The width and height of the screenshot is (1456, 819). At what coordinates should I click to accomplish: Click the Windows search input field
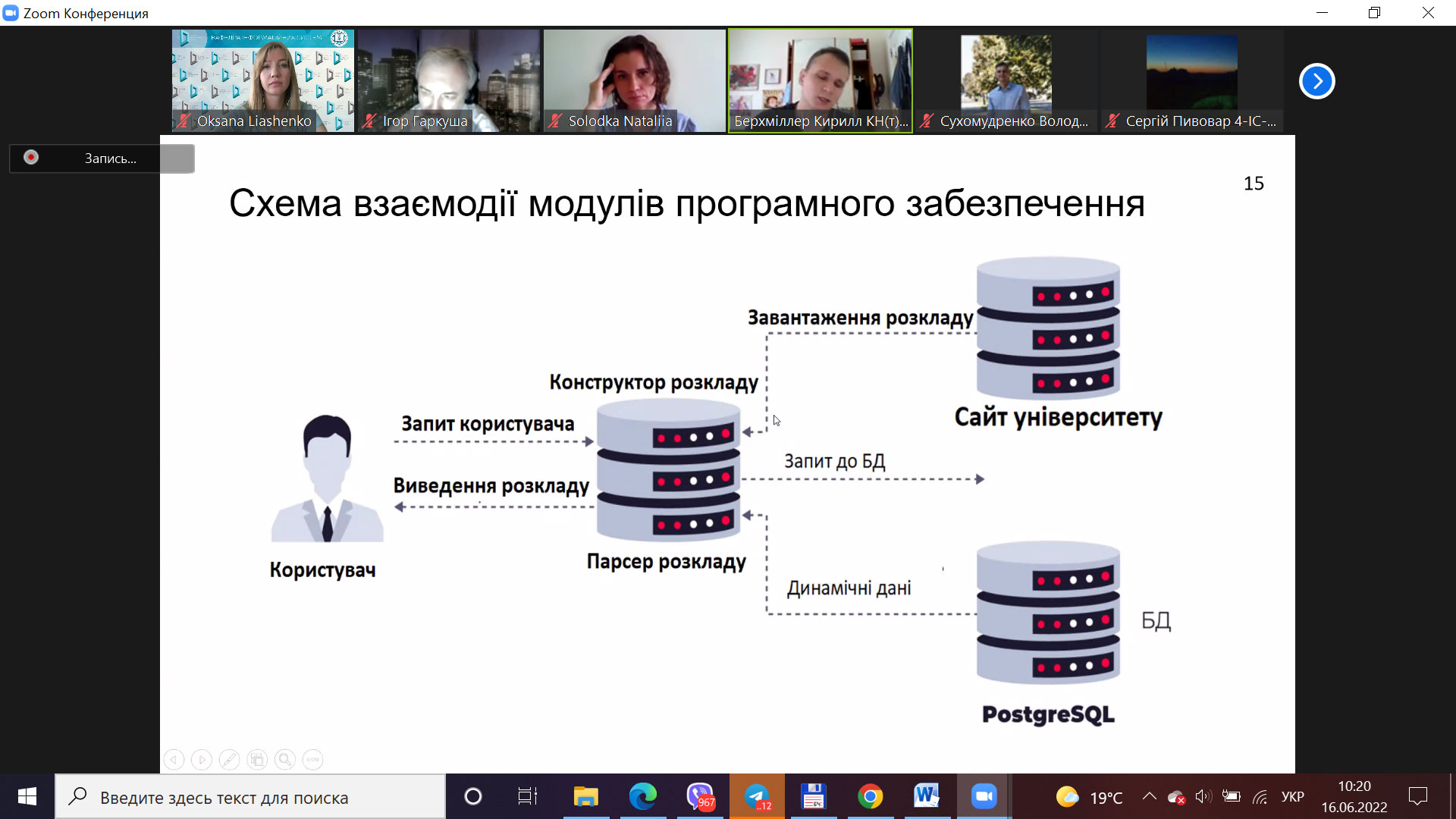(250, 797)
